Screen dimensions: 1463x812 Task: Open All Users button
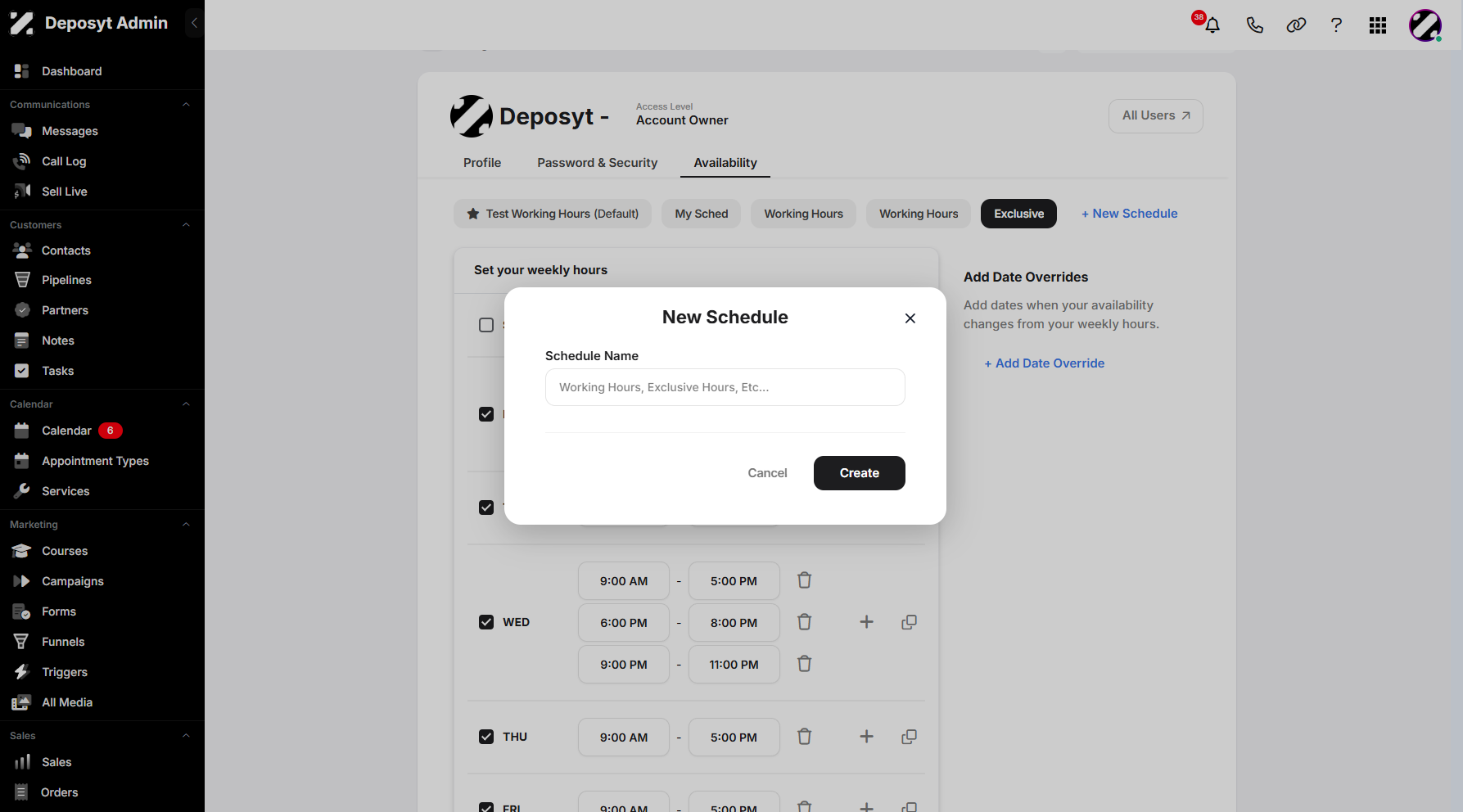pos(1156,116)
